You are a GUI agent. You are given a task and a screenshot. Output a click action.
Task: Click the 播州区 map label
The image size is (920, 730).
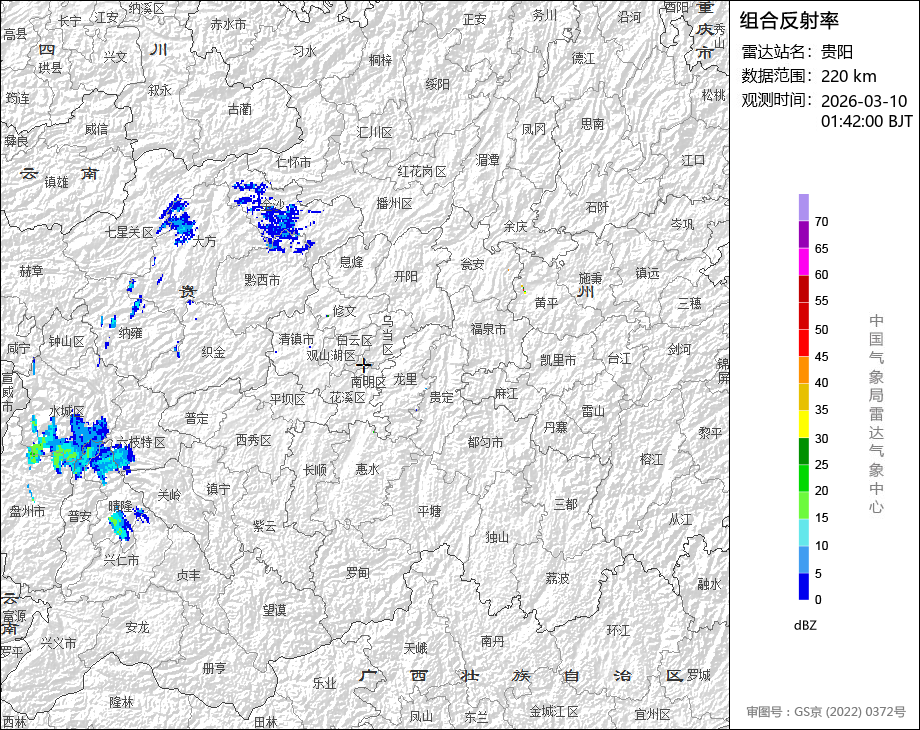(394, 203)
